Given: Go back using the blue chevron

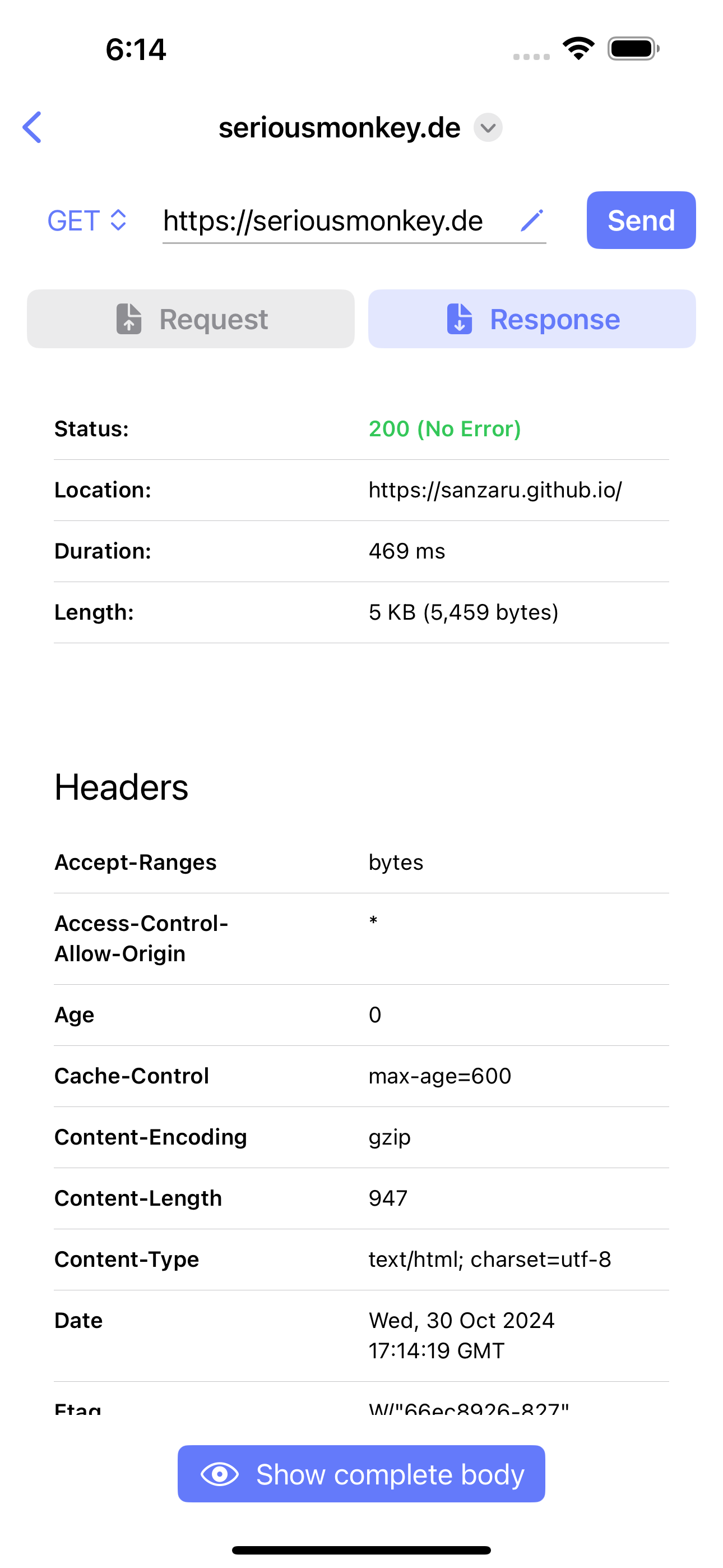Looking at the screenshot, I should tap(33, 127).
